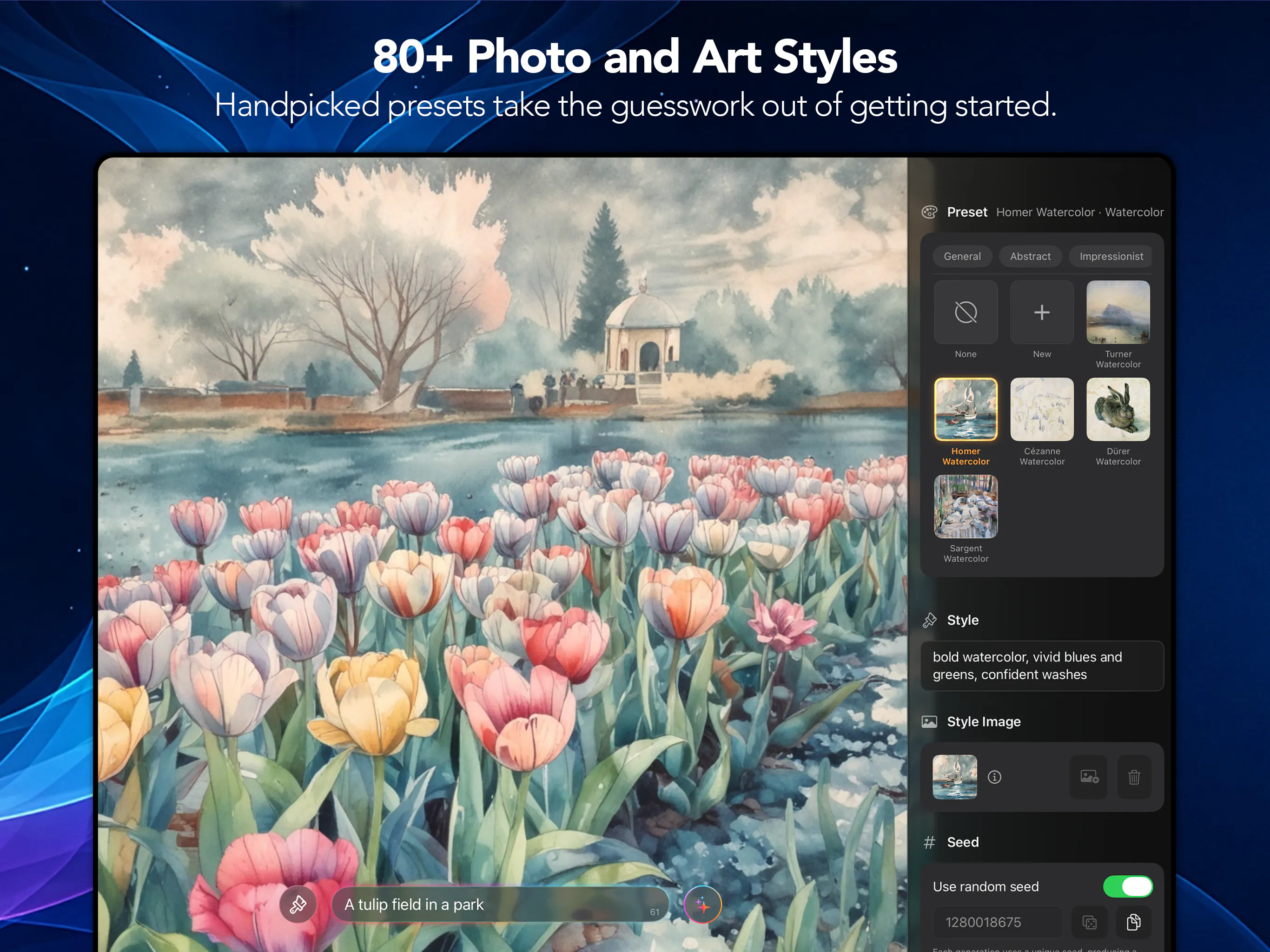This screenshot has width=1270, height=952.
Task: Add a New preset with plus tile
Action: tap(1041, 312)
